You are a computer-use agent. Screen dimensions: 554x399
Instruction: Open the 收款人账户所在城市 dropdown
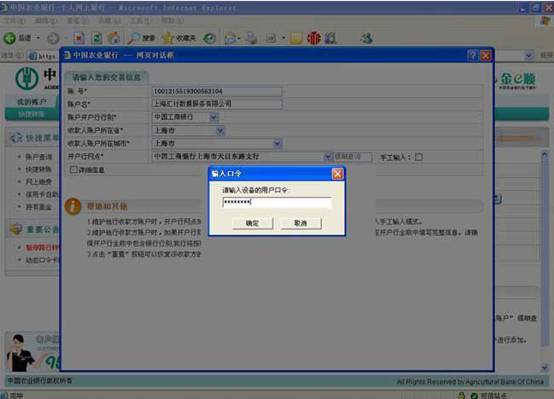pos(277,143)
